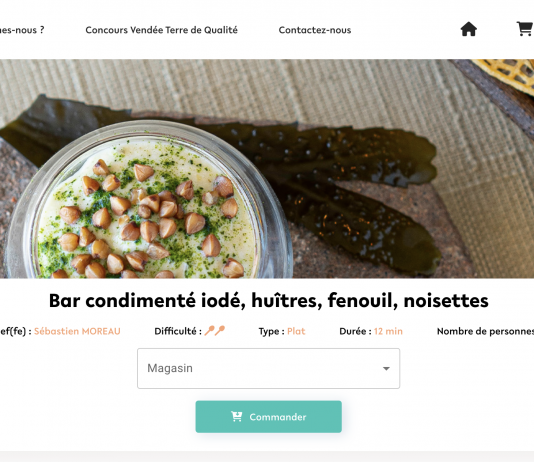This screenshot has height=462, width=534.
Task: Go to Contactez-nous page
Action: (x=315, y=30)
